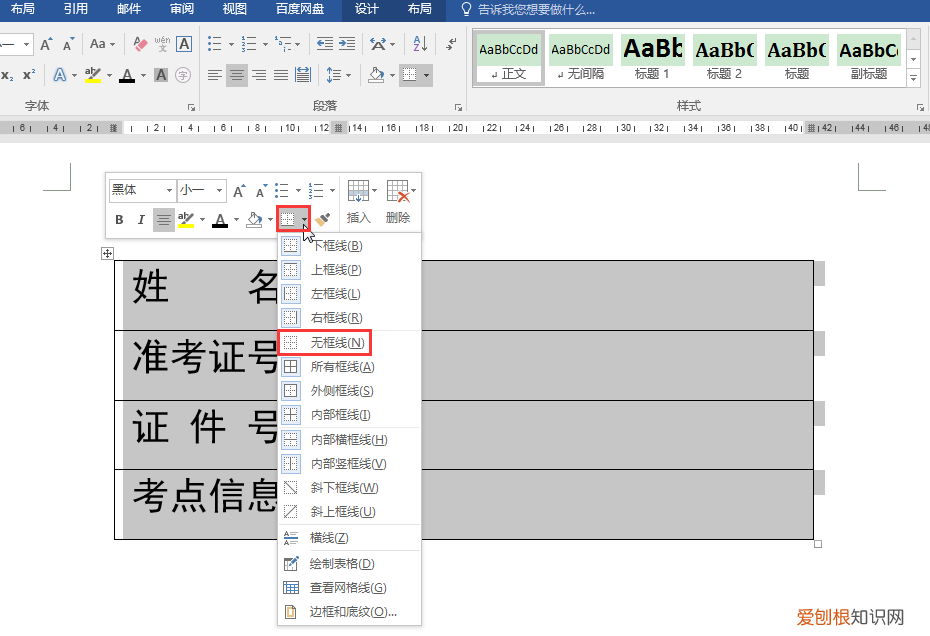Image resolution: width=930 pixels, height=636 pixels.
Task: Apply the 标题 1 style
Action: tap(652, 57)
